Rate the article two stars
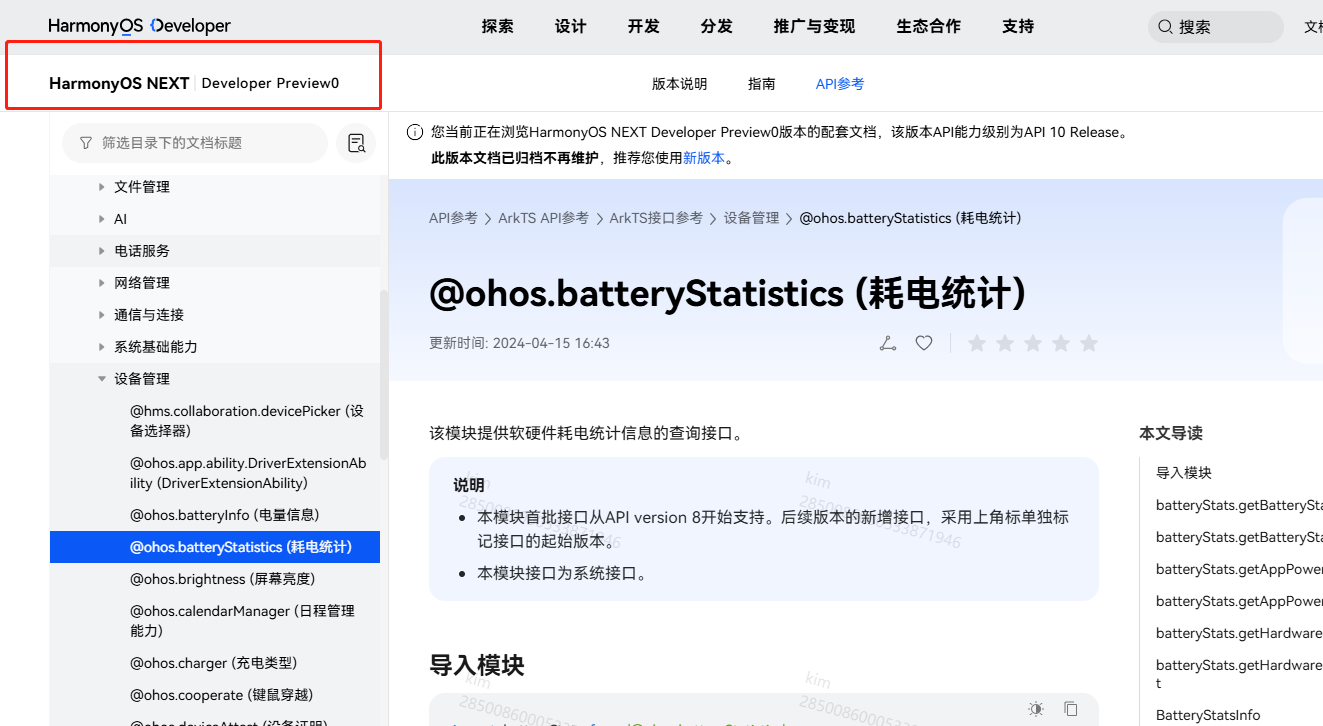 click(x=1005, y=343)
